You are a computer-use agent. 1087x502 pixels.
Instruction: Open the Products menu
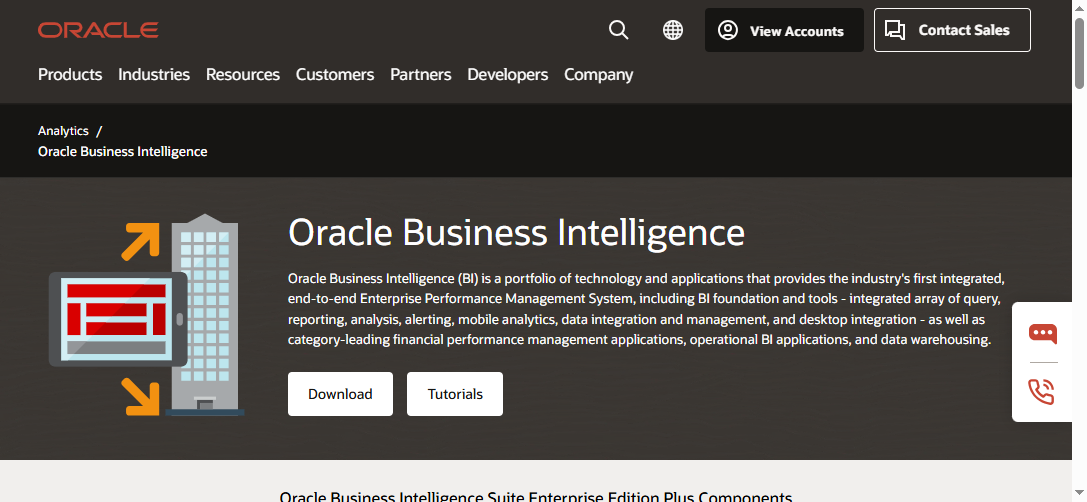70,74
